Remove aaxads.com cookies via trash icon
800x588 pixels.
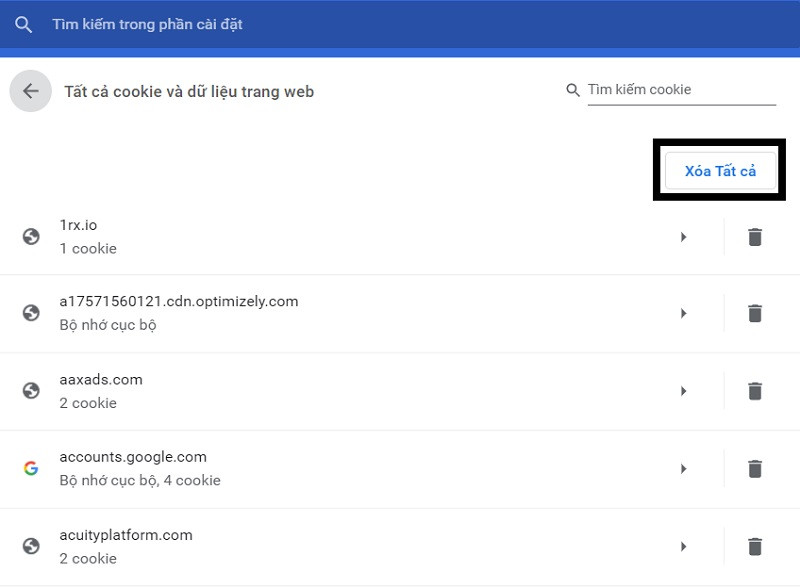click(755, 391)
